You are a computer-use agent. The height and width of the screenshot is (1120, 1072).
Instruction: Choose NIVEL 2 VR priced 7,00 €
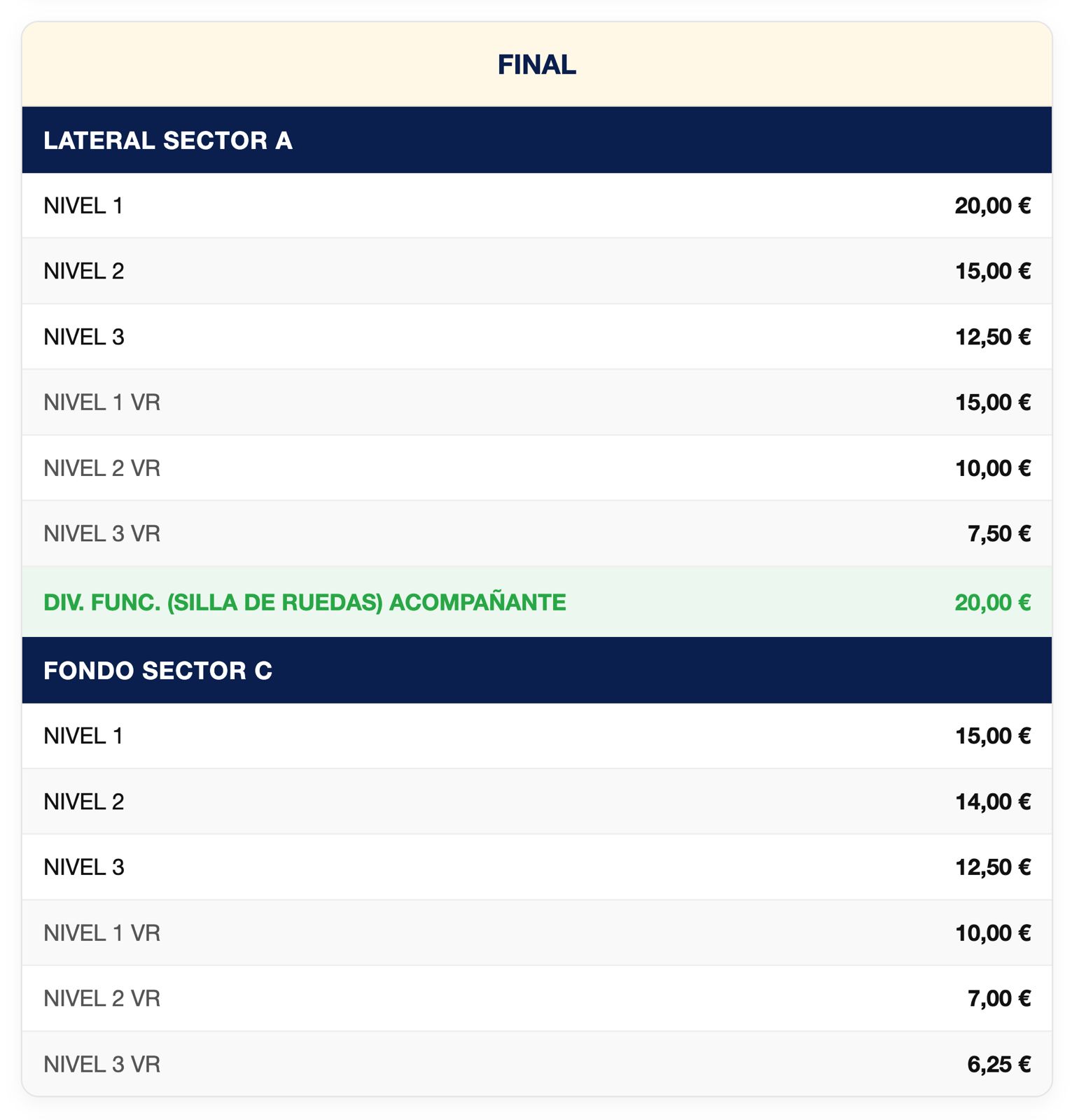coord(536,998)
